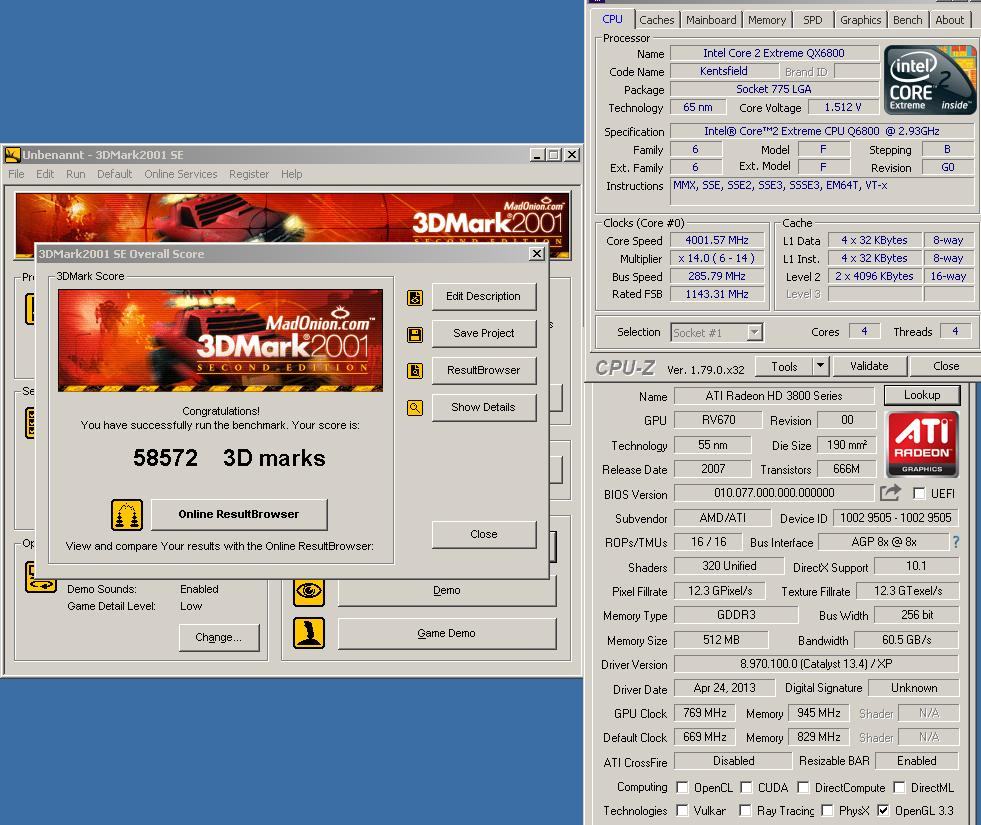Click the Show Details button

tap(484, 407)
